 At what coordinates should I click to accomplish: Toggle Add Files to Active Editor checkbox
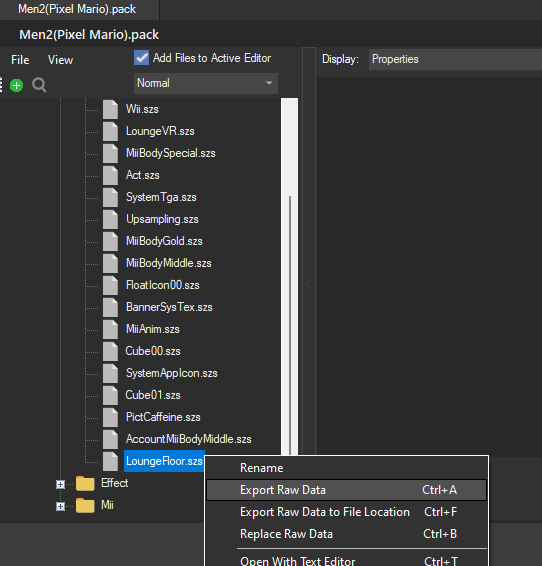[141, 58]
